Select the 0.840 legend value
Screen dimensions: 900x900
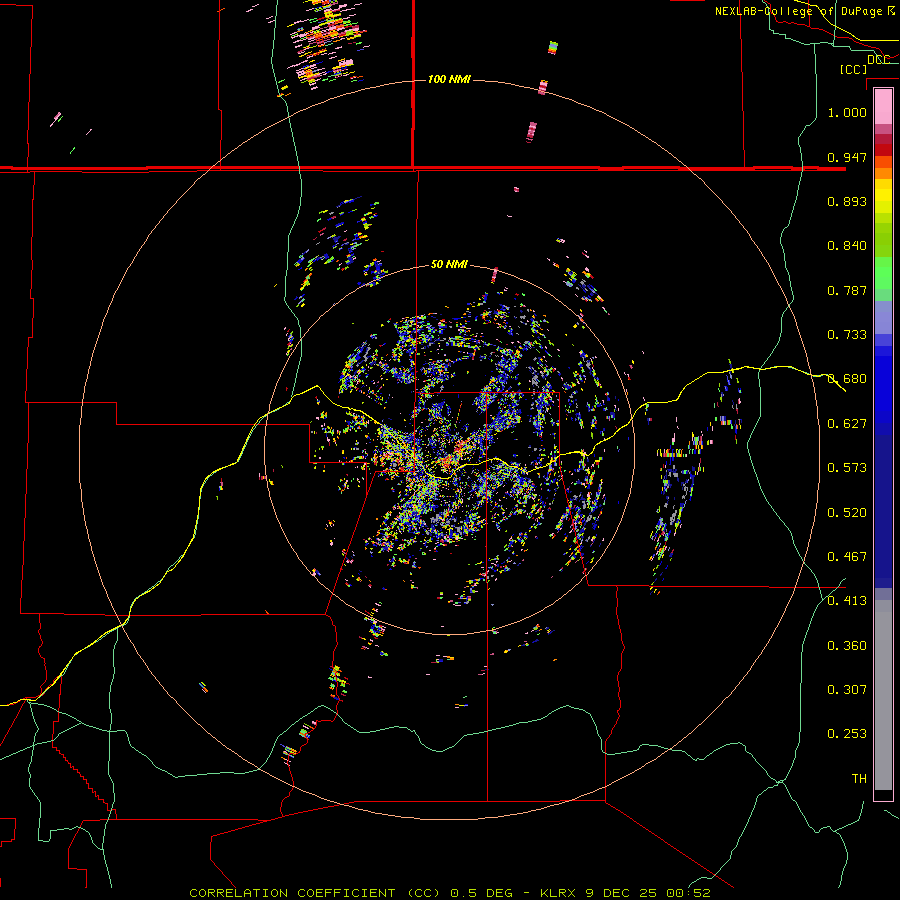(x=847, y=246)
